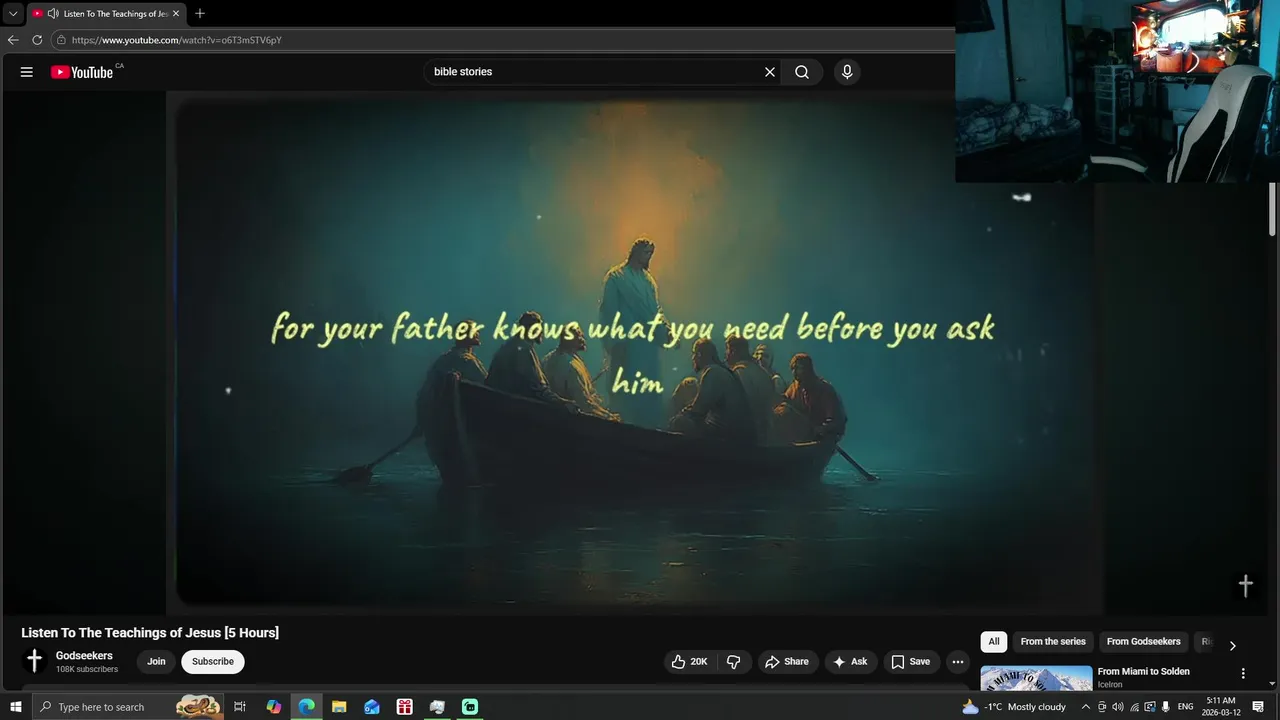Open the weather widget showing -1°C
Image resolution: width=1280 pixels, height=720 pixels.
(x=1014, y=707)
